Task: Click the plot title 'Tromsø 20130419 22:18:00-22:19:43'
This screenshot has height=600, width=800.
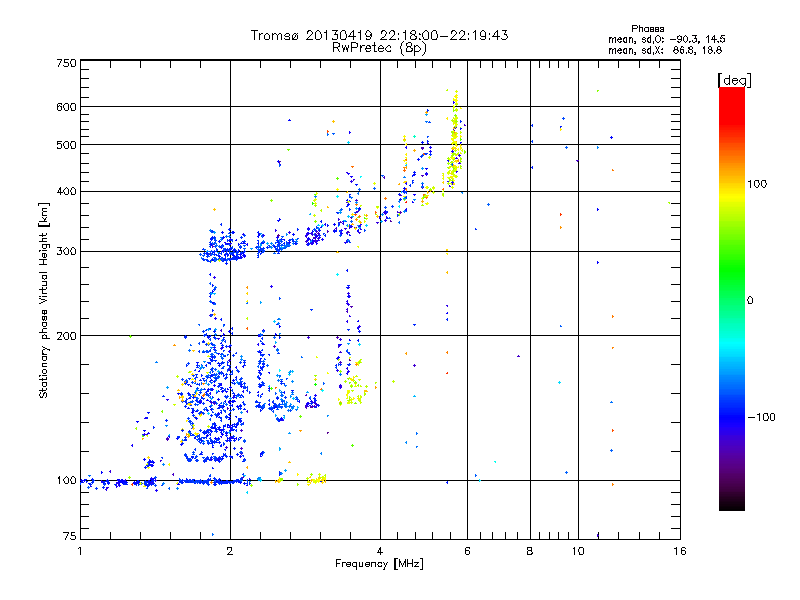Action: click(x=379, y=35)
